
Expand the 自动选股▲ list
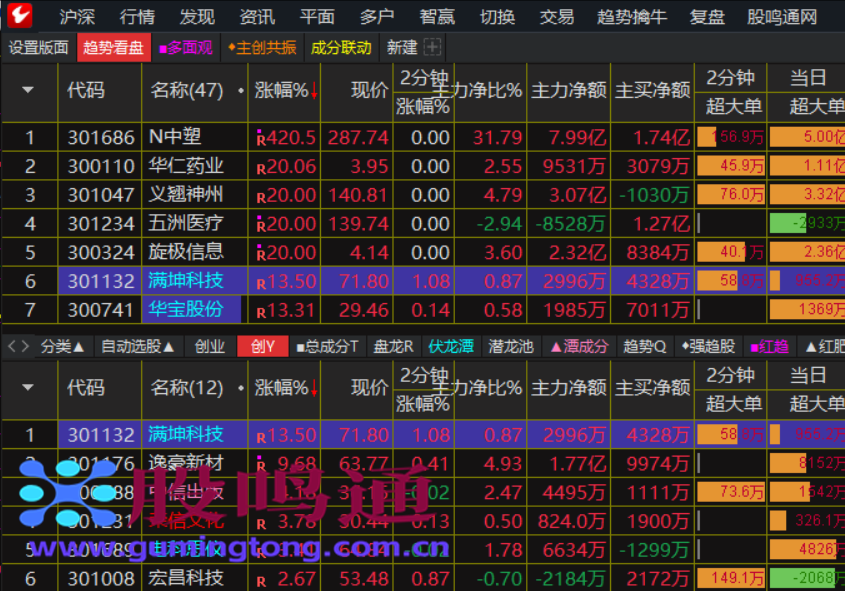[x=138, y=346]
